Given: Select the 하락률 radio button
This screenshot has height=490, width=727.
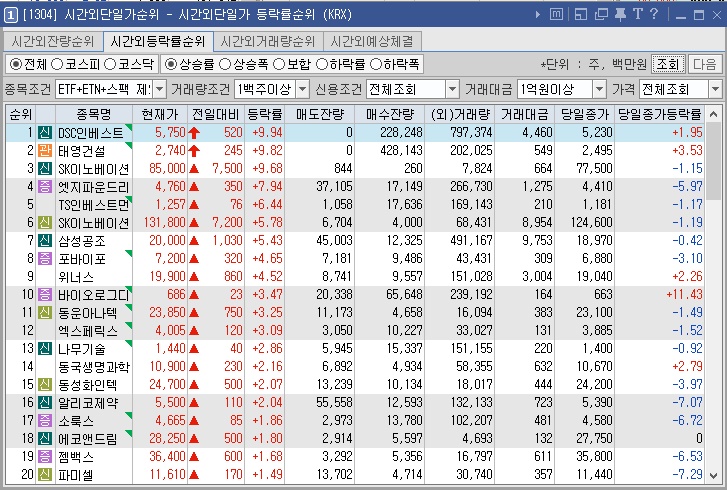Looking at the screenshot, I should point(321,64).
